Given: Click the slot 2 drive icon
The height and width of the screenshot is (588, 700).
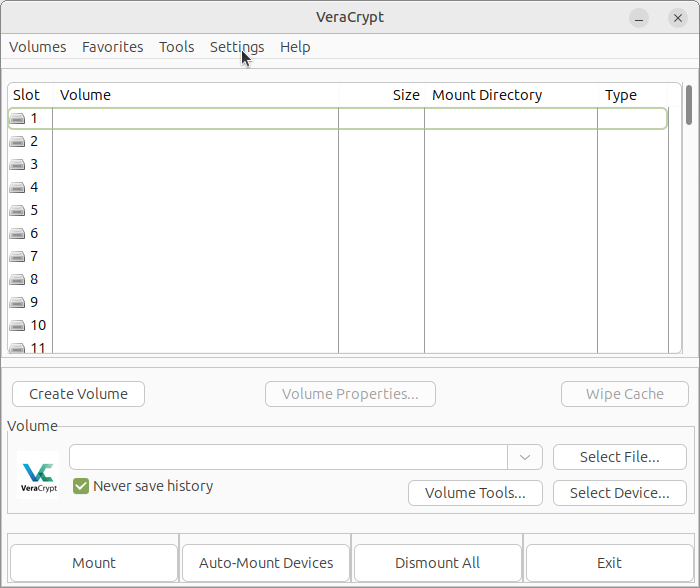Looking at the screenshot, I should [x=18, y=142].
